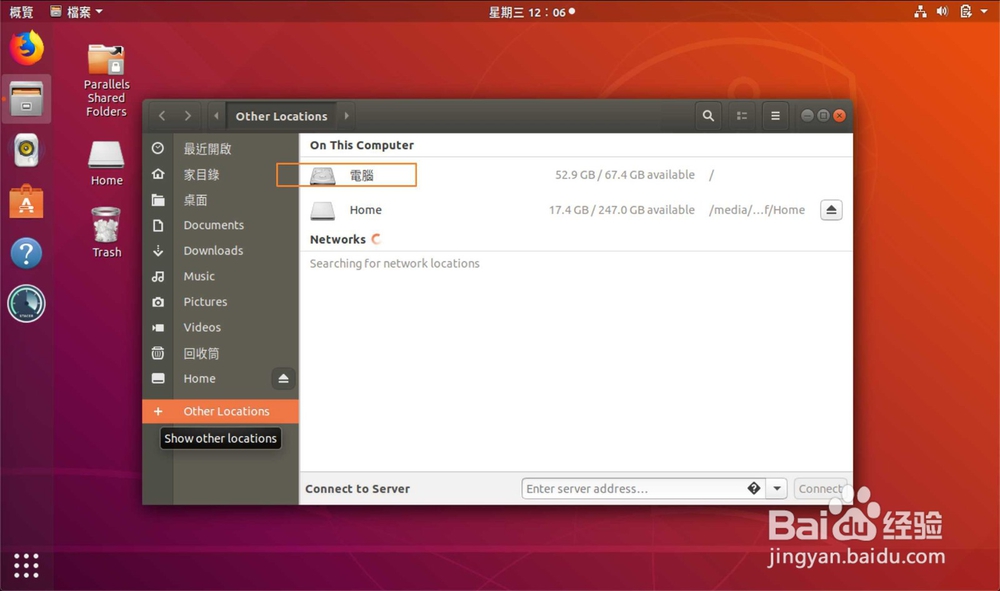
Task: Open Ubuntu Software orange bag icon
Action: tap(26, 201)
